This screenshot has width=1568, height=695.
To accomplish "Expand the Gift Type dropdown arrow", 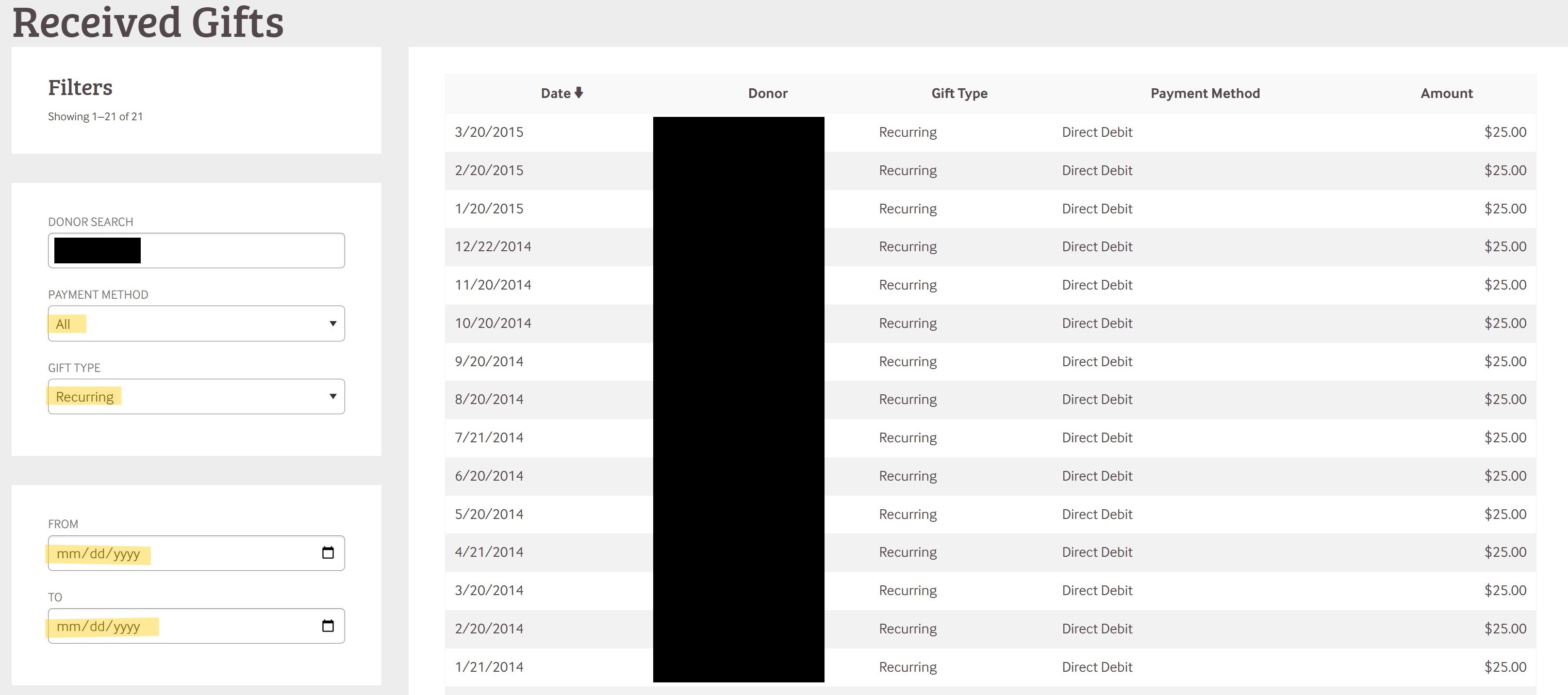I will 332,397.
